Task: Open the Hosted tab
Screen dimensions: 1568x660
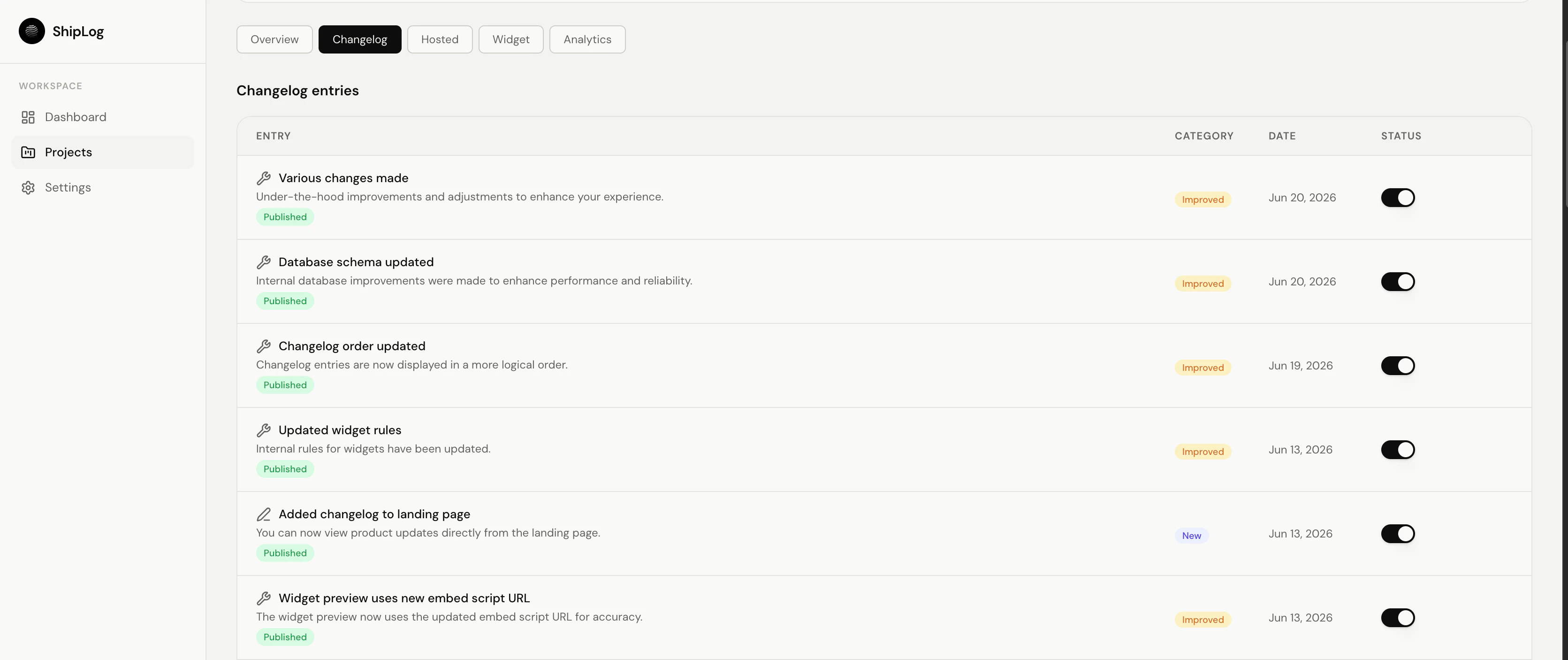Action: (x=440, y=39)
